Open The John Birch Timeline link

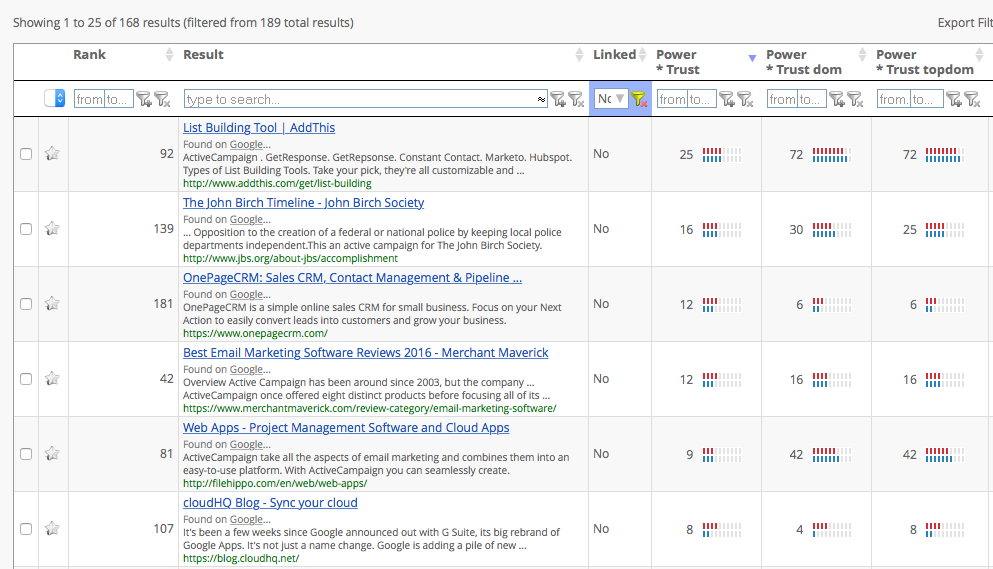[x=303, y=202]
